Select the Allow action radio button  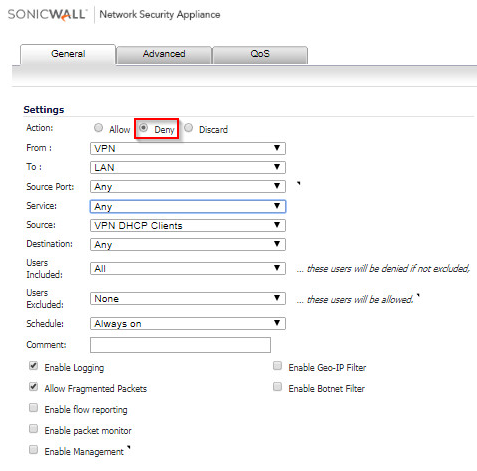[x=98, y=128]
